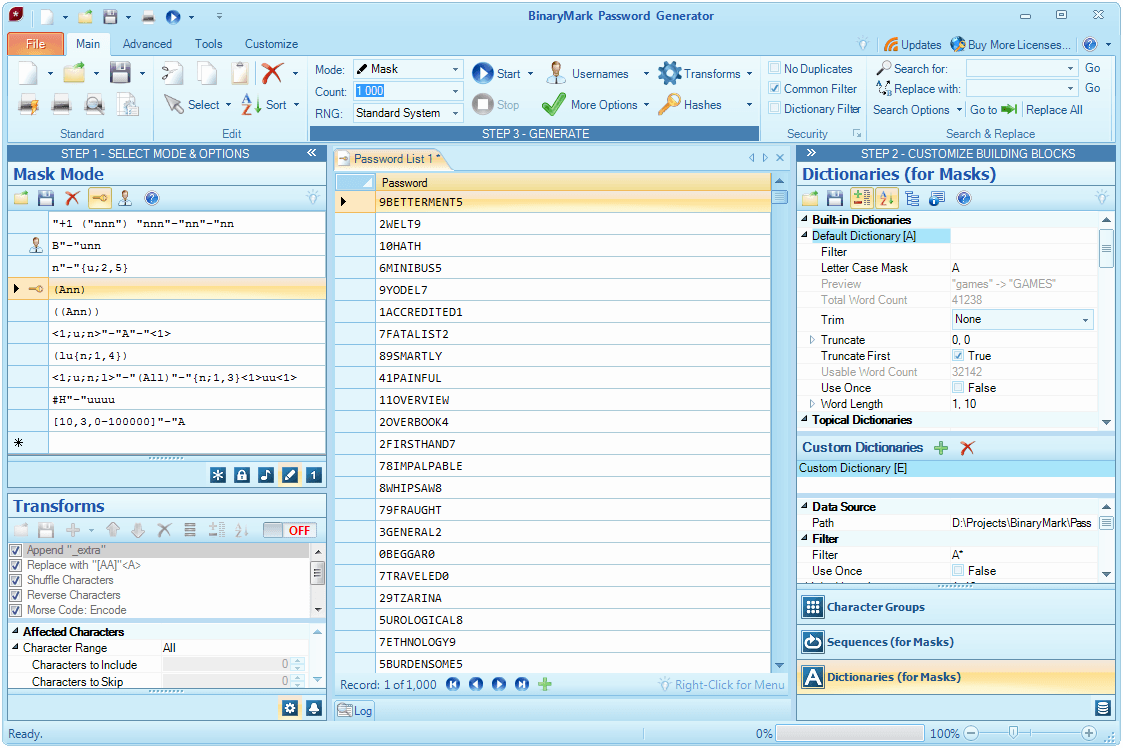The height and width of the screenshot is (748, 1123).
Task: Expand the Trim None dropdown
Action: pyautogui.click(x=1085, y=320)
